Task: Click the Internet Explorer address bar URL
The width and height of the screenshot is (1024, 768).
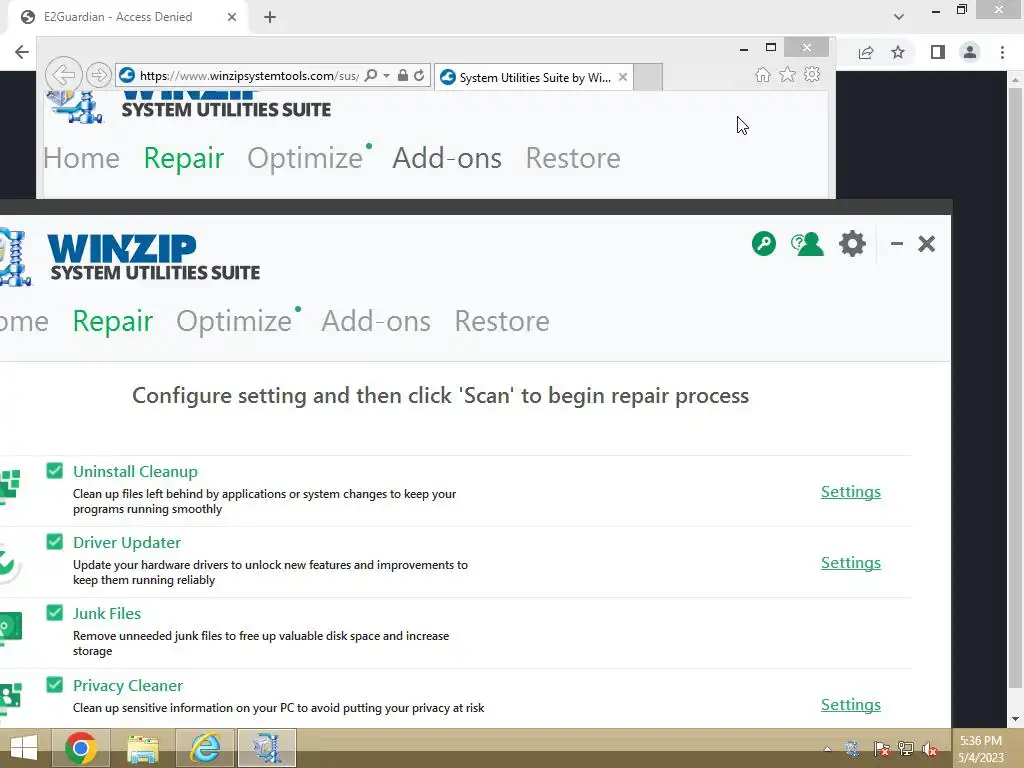Action: (248, 76)
